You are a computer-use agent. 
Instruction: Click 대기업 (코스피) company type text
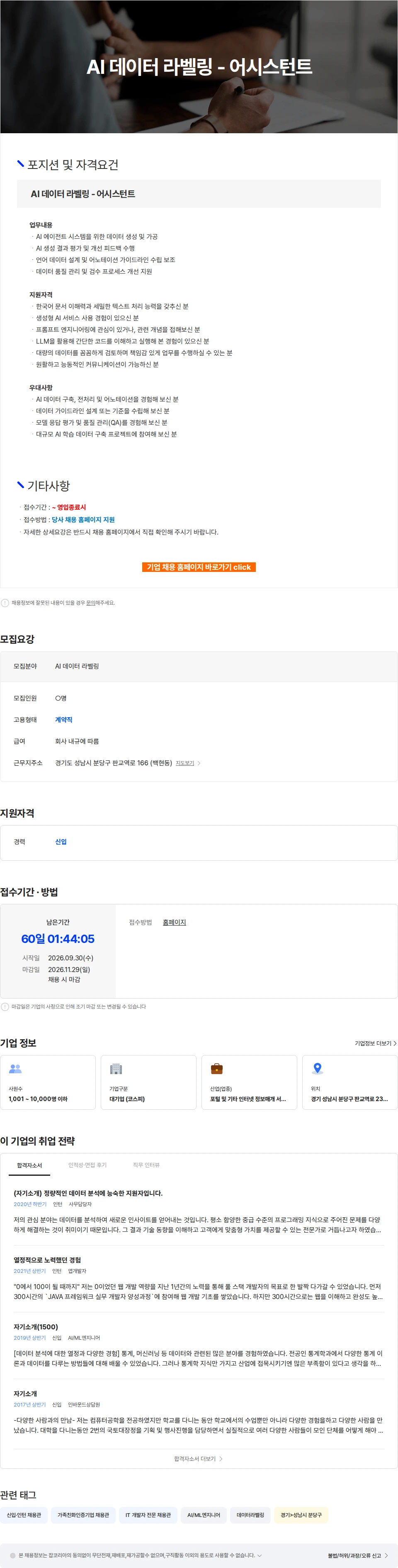pyautogui.click(x=127, y=1099)
